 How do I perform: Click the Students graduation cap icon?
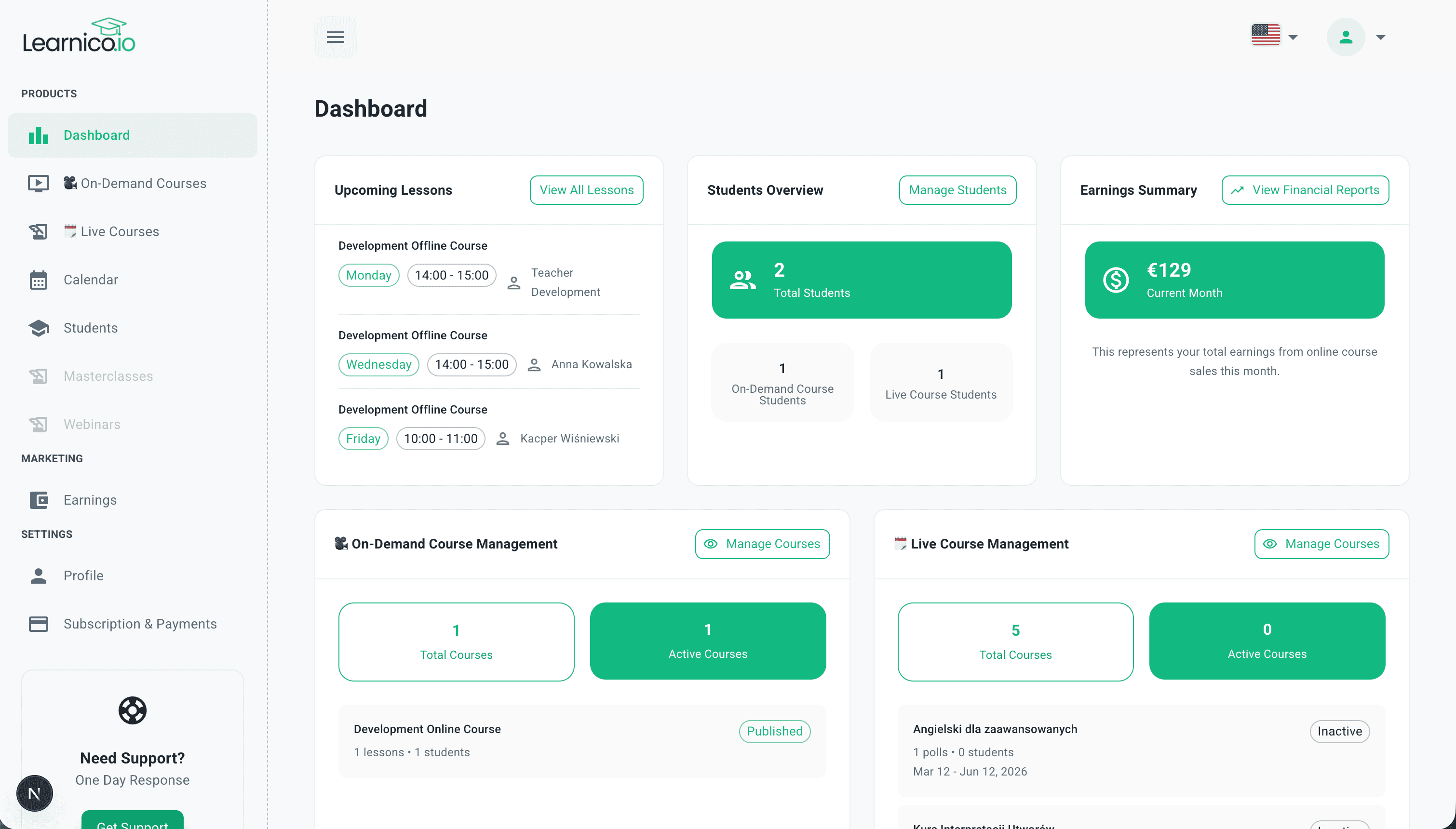coord(38,328)
